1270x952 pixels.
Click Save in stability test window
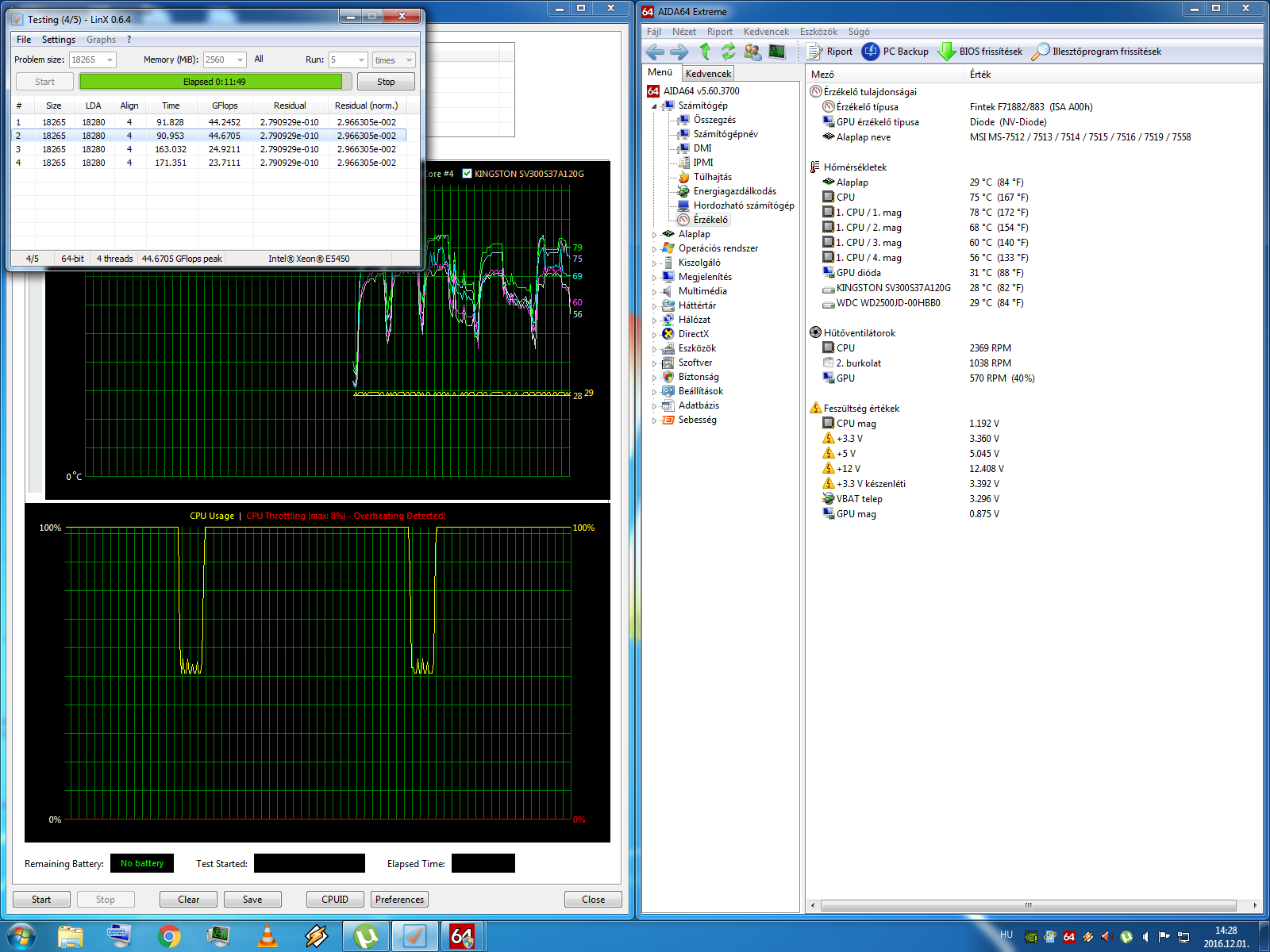coord(252,899)
